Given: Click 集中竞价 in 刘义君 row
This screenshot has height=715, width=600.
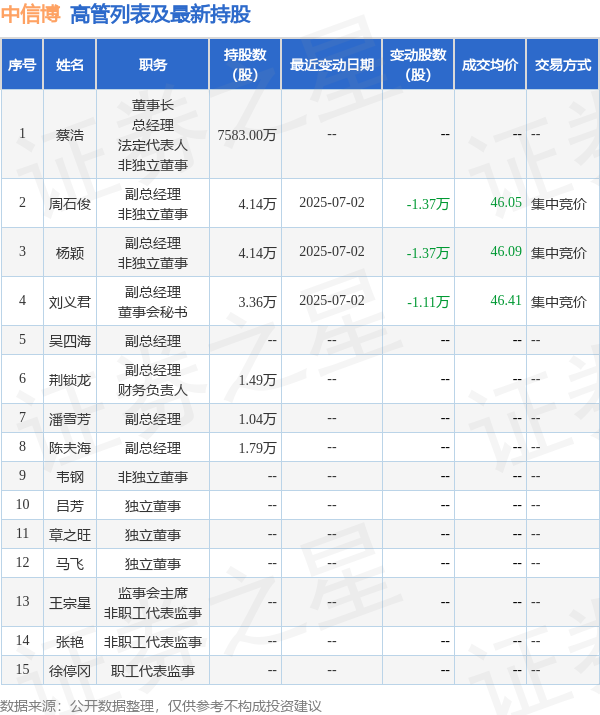Looking at the screenshot, I should pyautogui.click(x=559, y=301).
